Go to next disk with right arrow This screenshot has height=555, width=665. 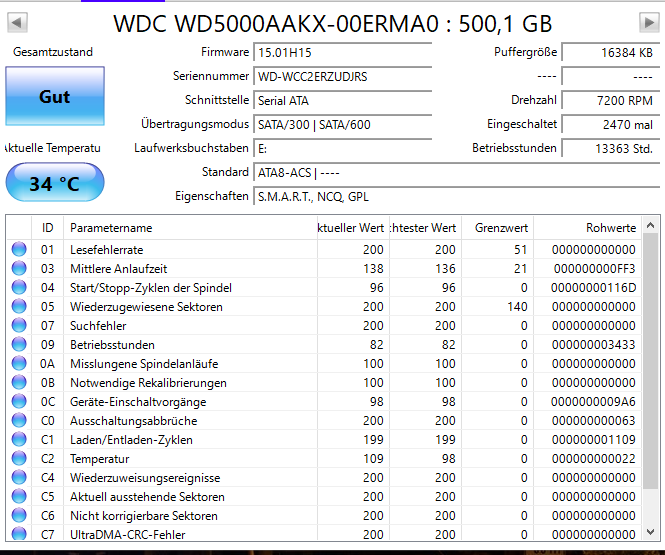coord(649,22)
